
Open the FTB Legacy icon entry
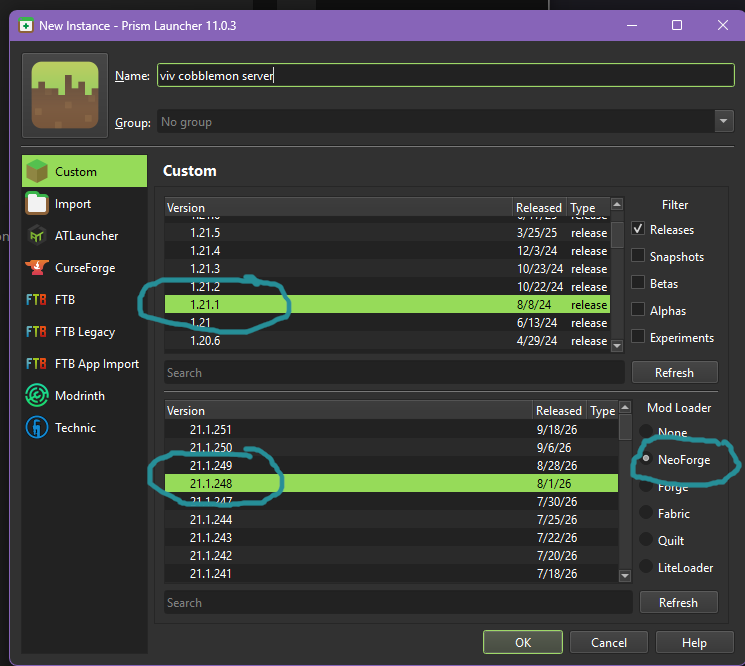[36, 332]
